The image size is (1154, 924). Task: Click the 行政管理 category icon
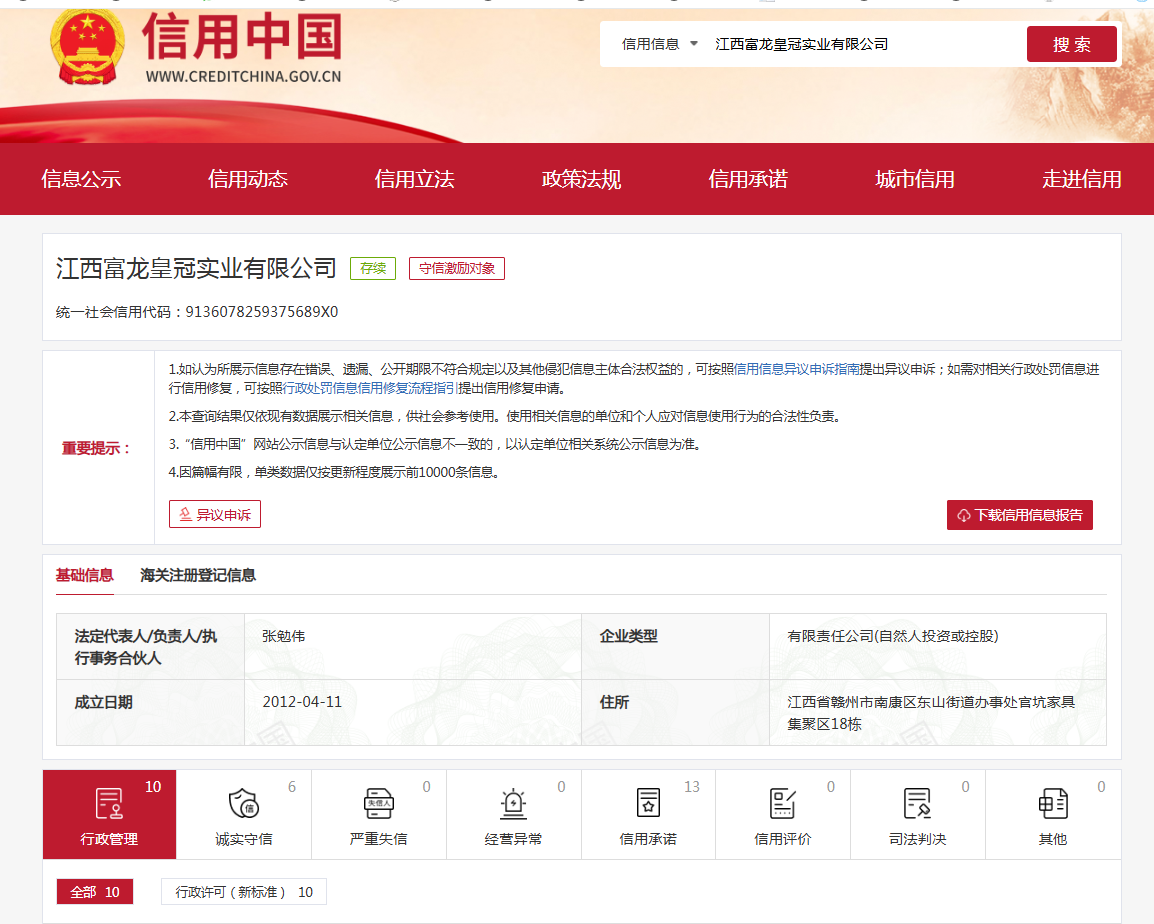tap(109, 804)
